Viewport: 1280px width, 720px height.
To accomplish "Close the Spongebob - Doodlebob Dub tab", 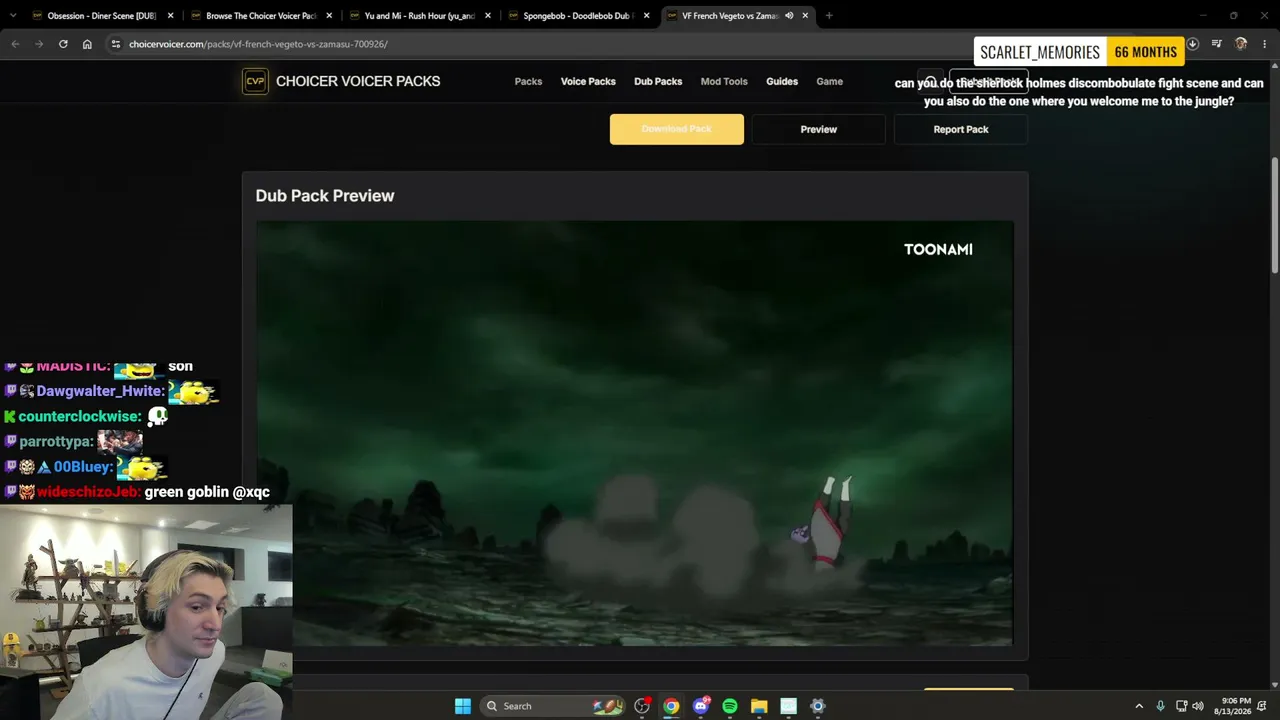I will 647,16.
